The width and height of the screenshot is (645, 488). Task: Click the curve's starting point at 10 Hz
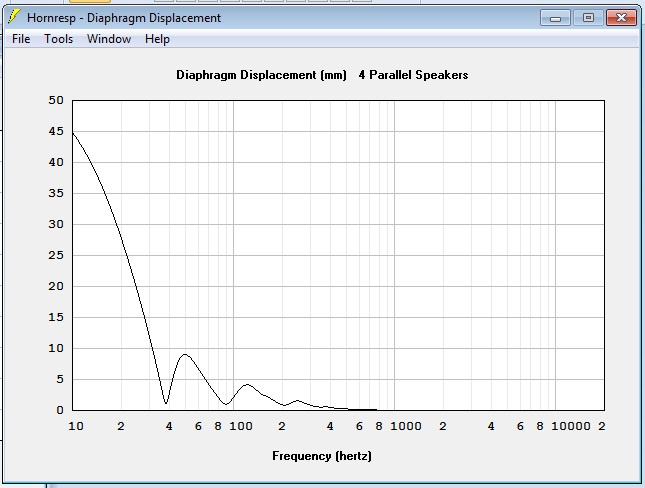[x=73, y=133]
